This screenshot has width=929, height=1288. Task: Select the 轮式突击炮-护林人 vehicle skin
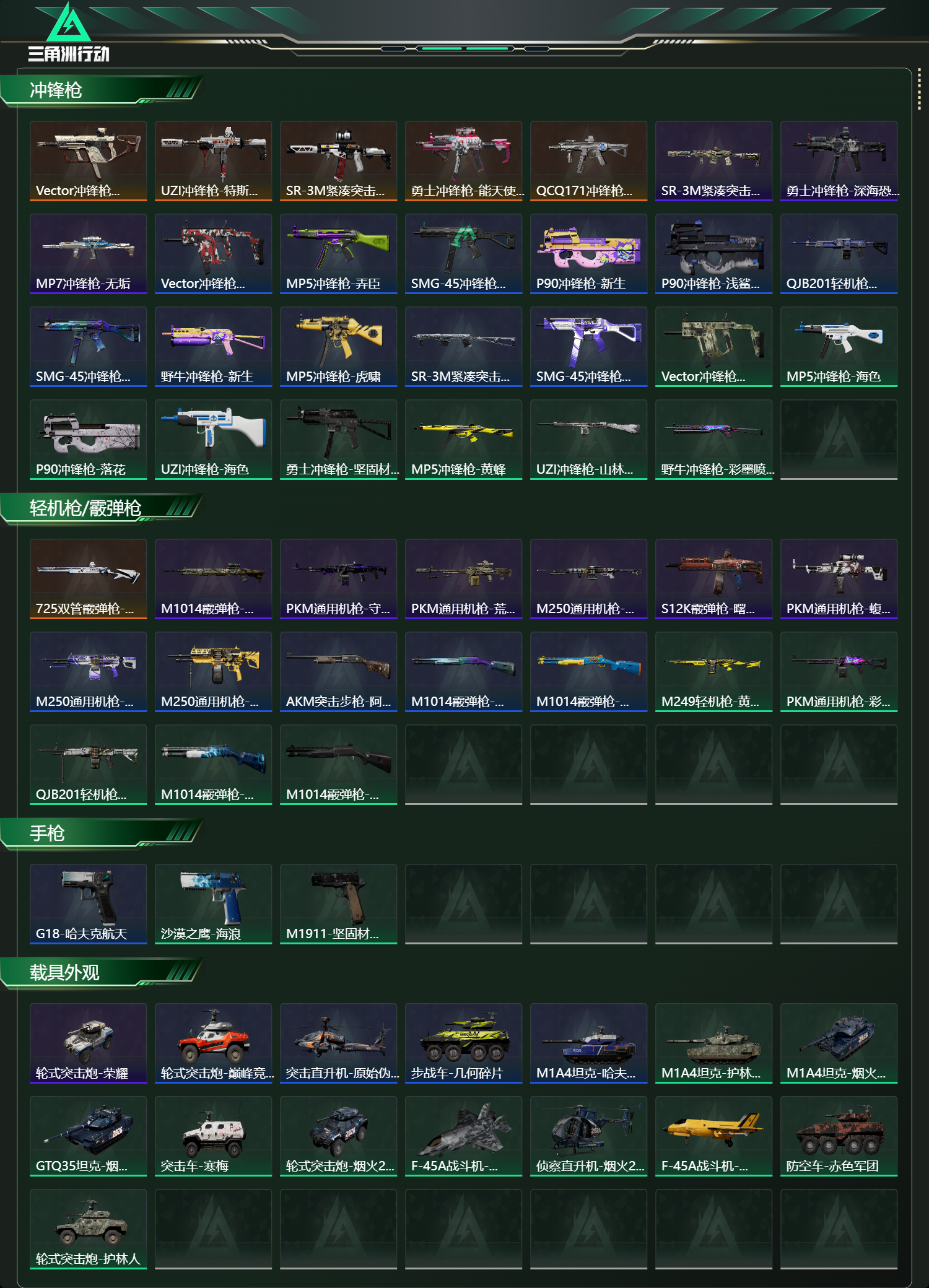click(88, 1229)
